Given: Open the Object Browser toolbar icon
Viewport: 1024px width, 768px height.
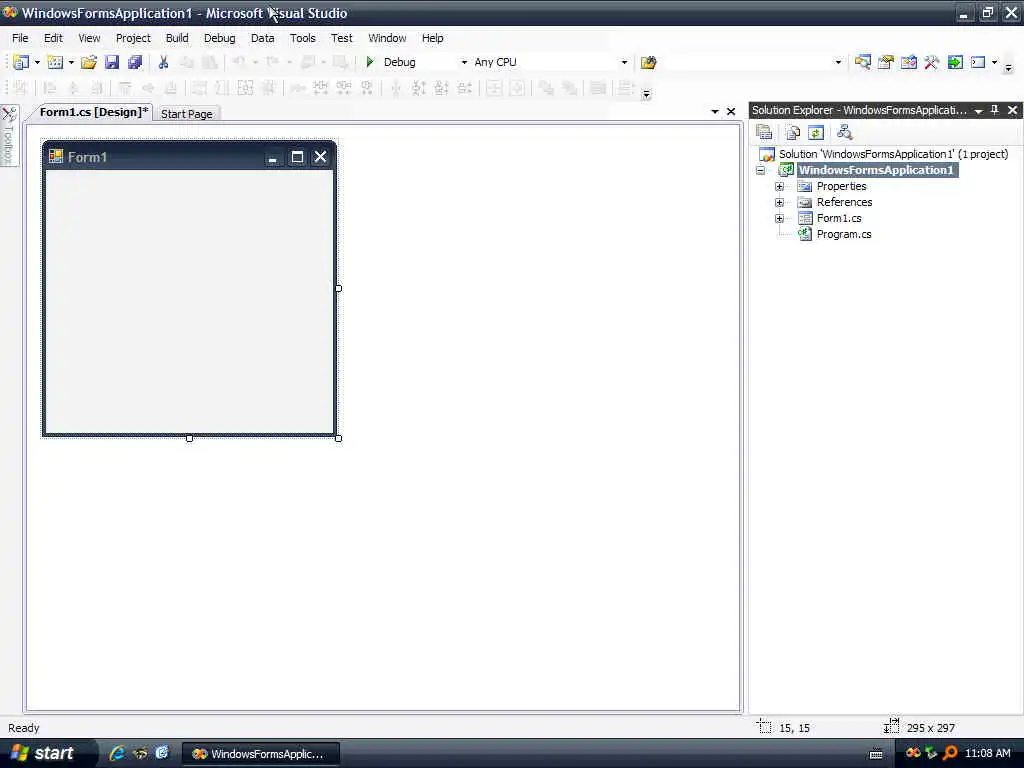Looking at the screenshot, I should pos(908,62).
